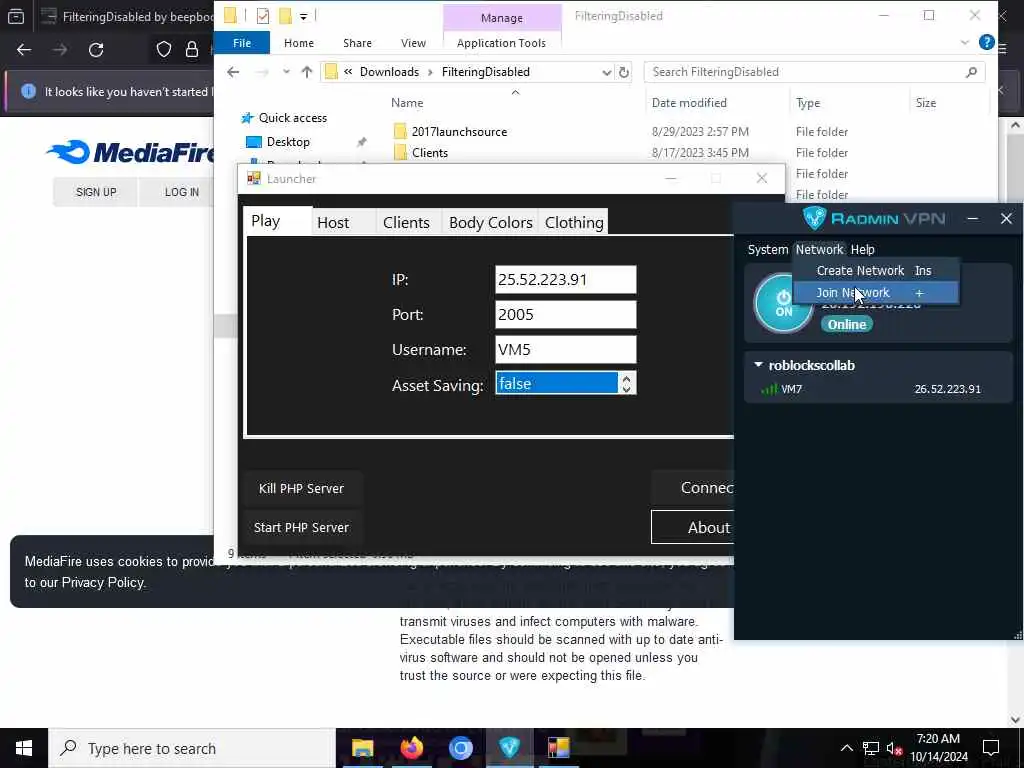
Task: Click the Connect button in Launcher
Action: click(x=693, y=488)
